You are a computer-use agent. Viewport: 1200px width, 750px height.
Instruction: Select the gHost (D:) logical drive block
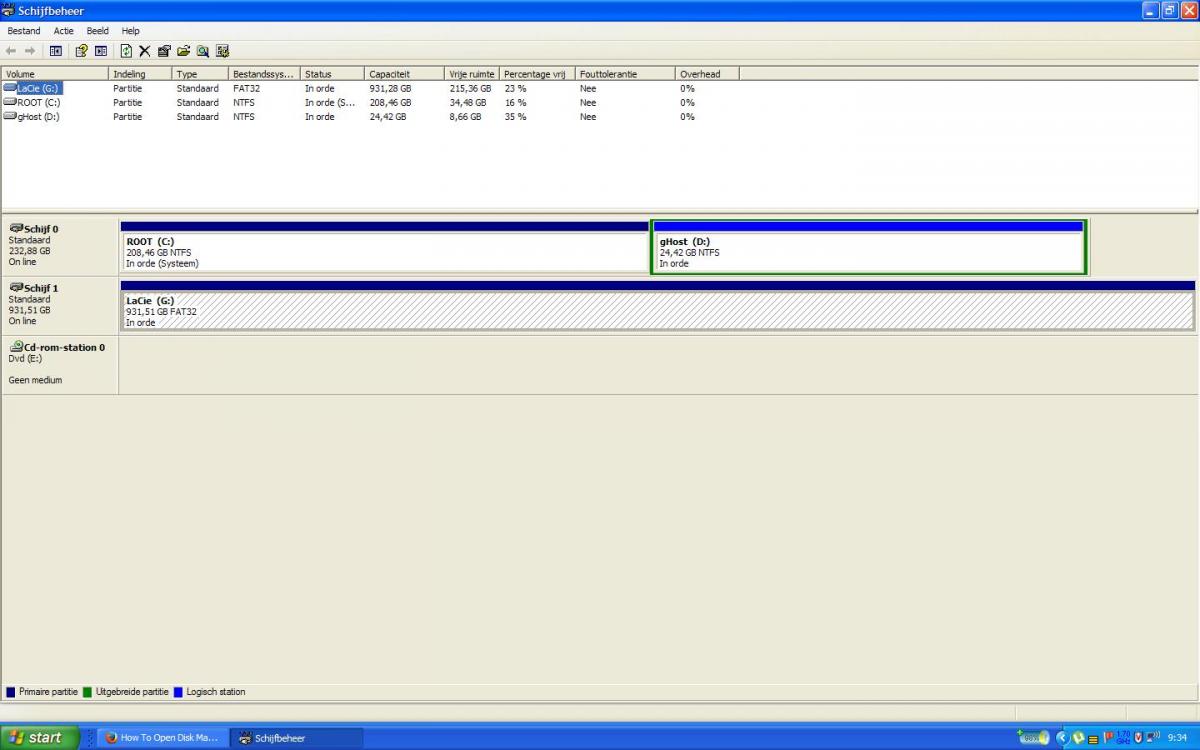[x=869, y=247]
